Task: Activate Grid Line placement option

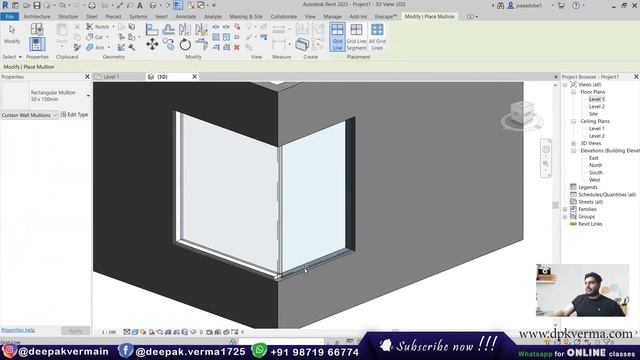Action: (x=337, y=37)
